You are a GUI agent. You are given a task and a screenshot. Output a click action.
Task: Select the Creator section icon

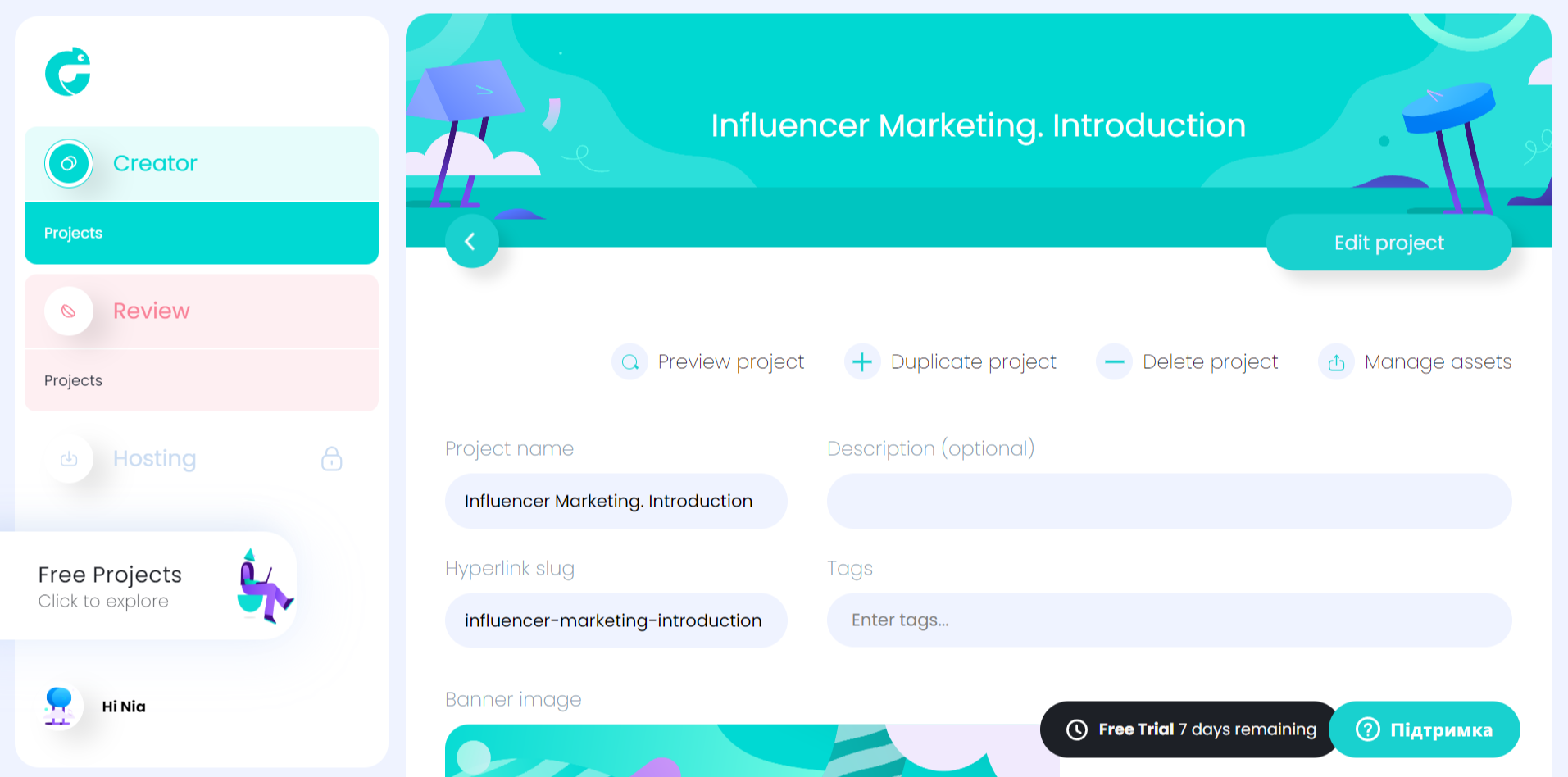[69, 163]
